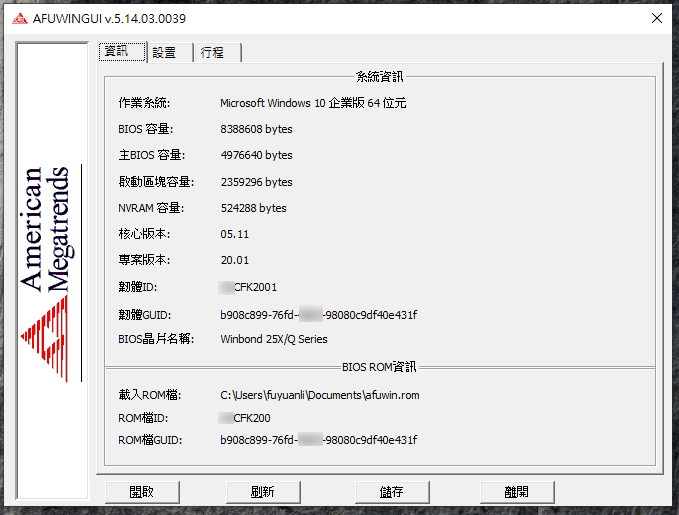Click the American Megatrends logo panel
This screenshot has width=679, height=515.
[x=52, y=271]
